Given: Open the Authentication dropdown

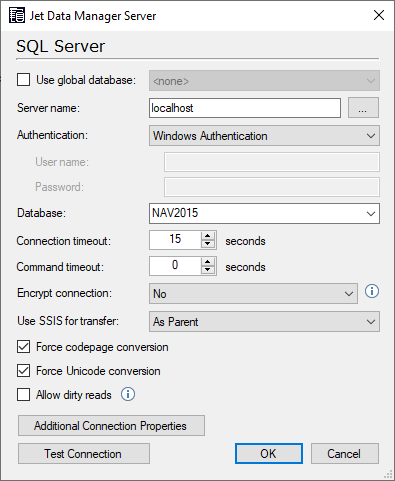Looking at the screenshot, I should coord(264,136).
